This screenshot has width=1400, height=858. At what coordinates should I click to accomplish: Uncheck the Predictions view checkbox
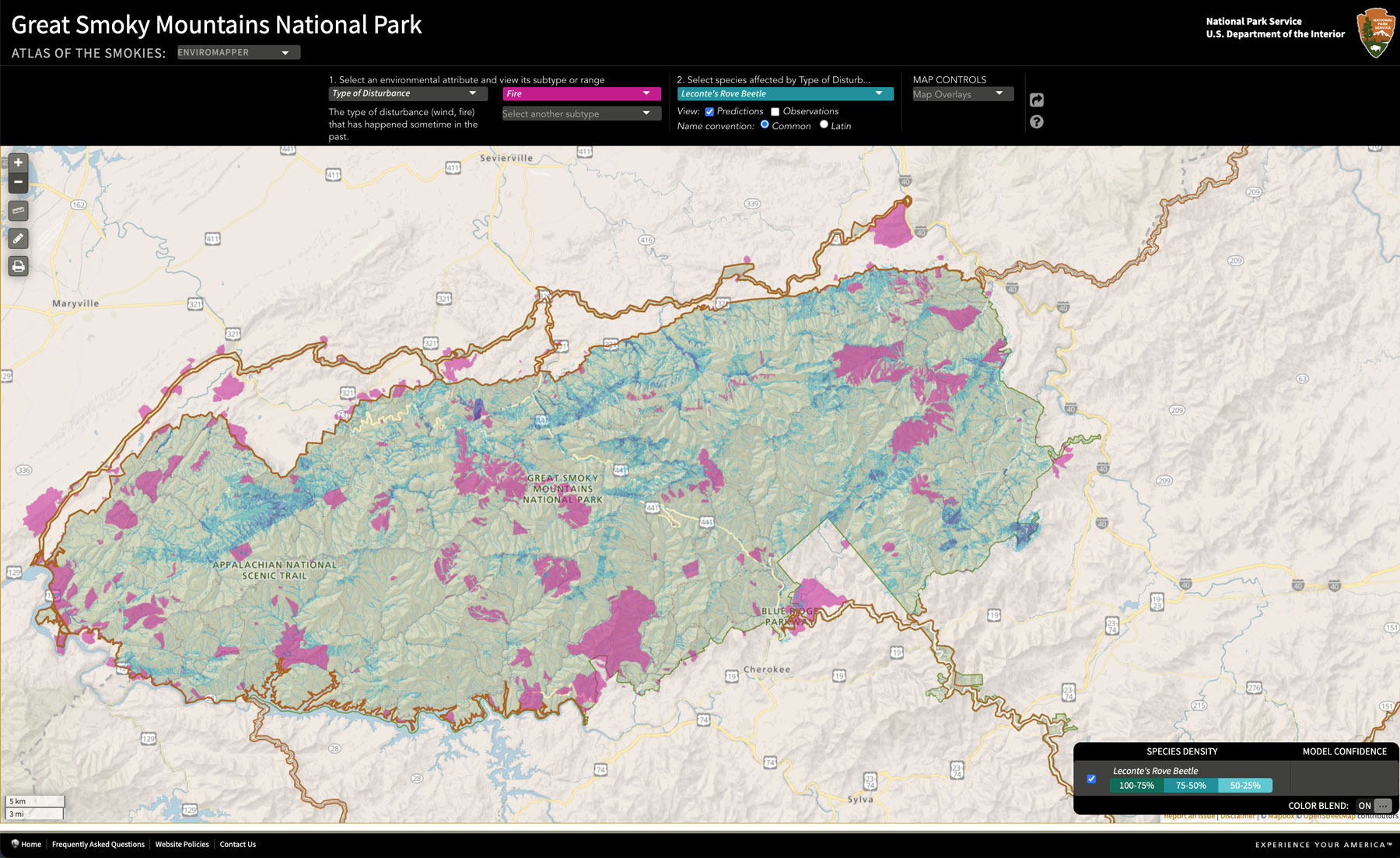pyautogui.click(x=709, y=112)
